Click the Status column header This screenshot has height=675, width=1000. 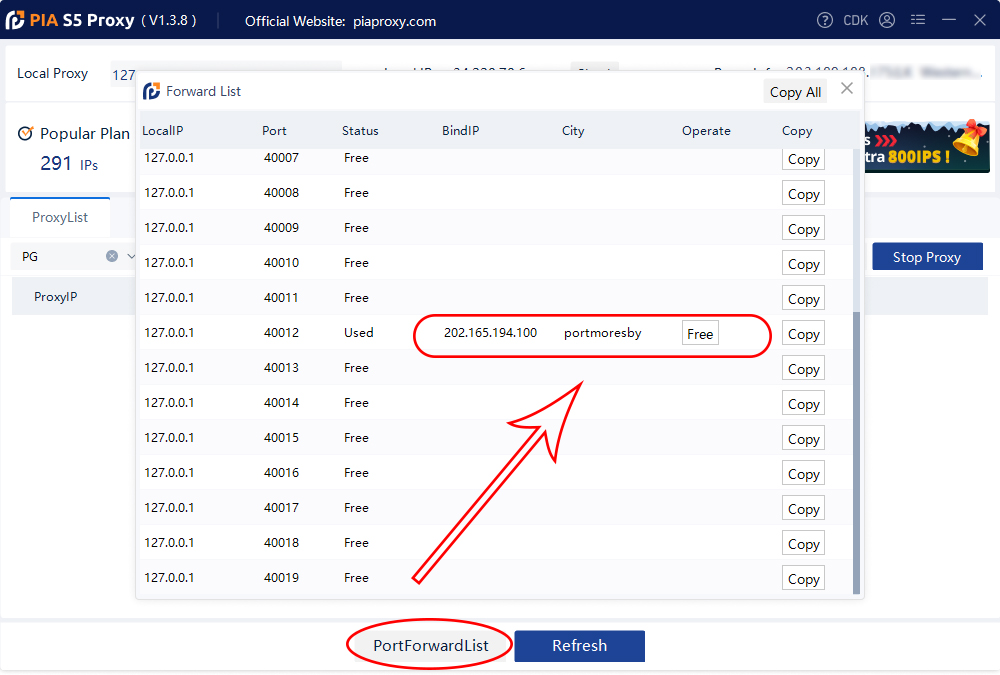(x=360, y=130)
